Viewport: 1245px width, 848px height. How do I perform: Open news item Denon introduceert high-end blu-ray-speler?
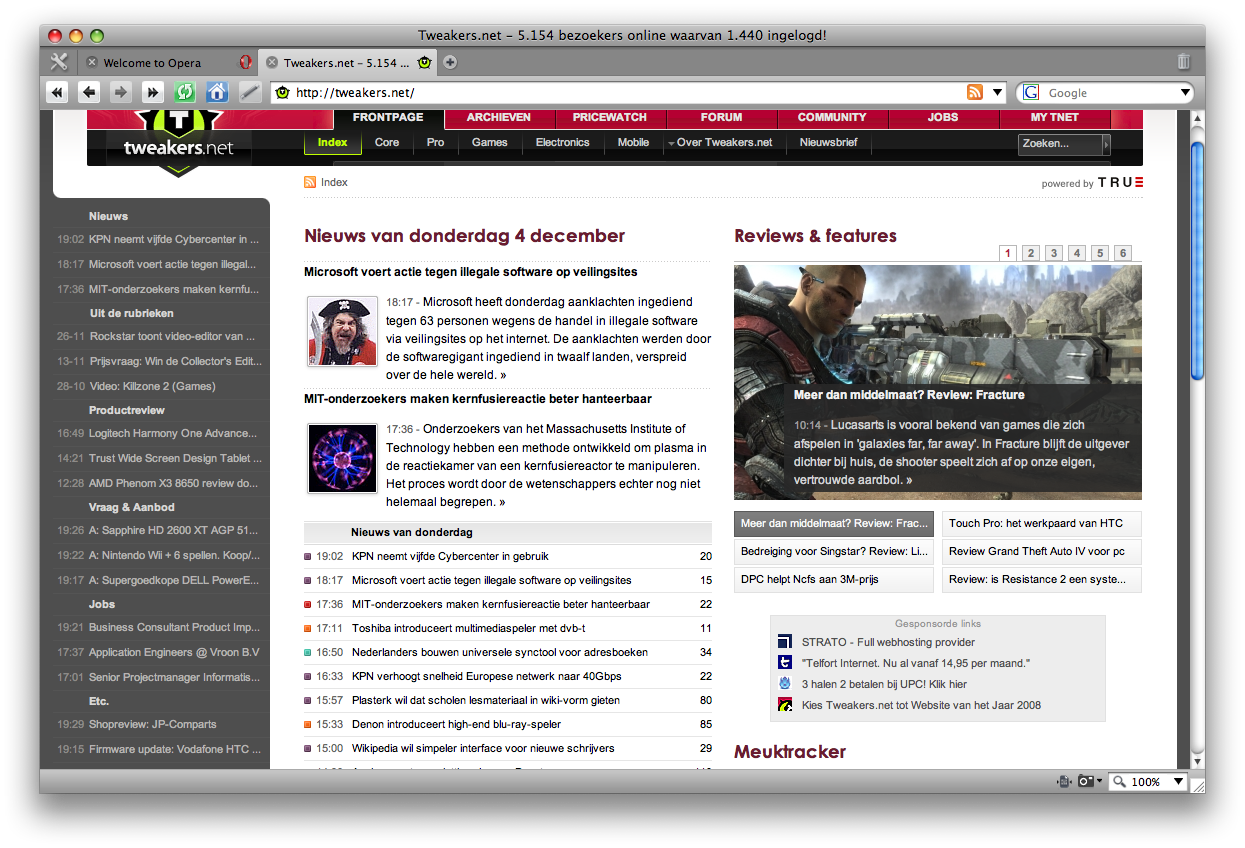click(456, 724)
